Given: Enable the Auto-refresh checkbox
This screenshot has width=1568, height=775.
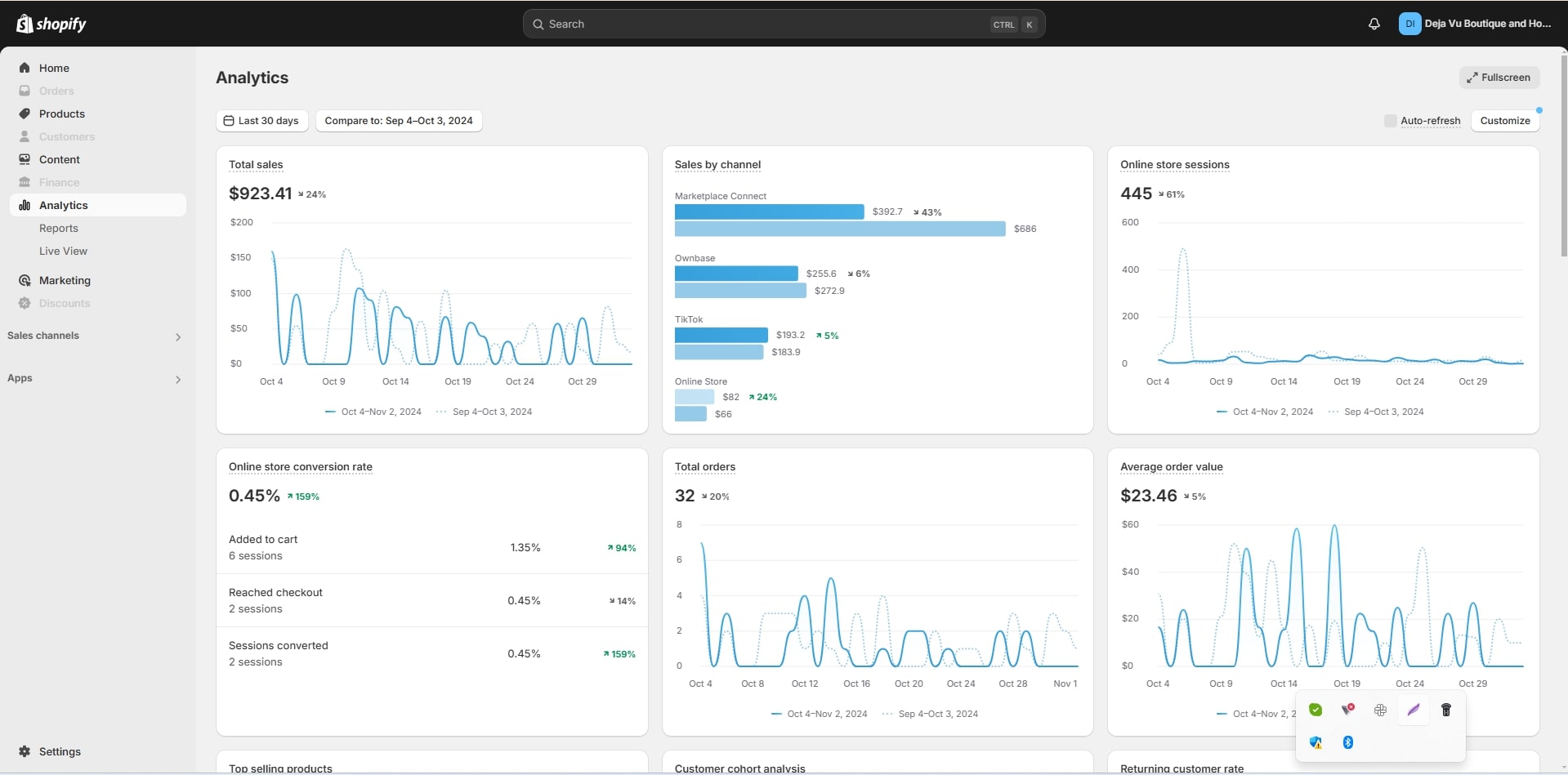Looking at the screenshot, I should coord(1390,121).
